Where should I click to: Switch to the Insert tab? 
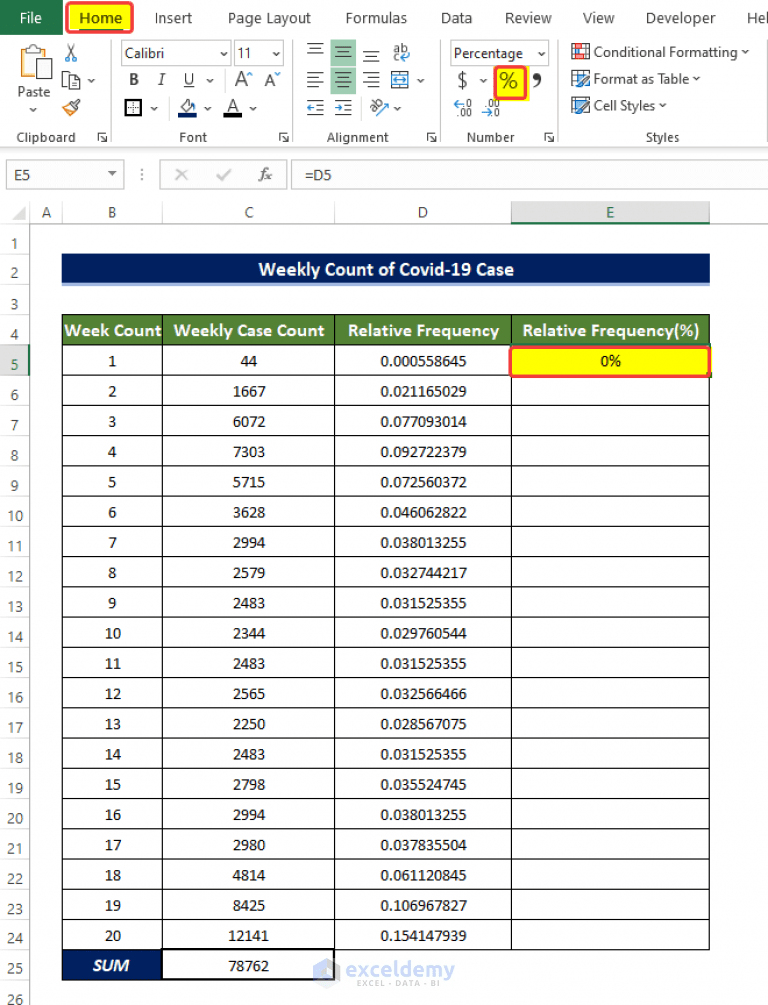173,18
